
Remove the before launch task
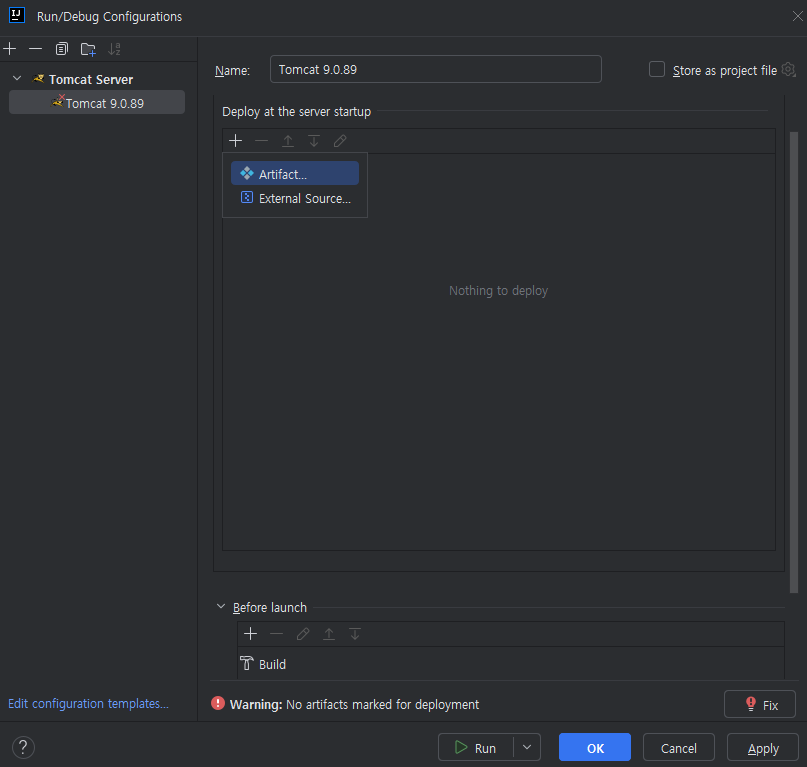(x=276, y=634)
